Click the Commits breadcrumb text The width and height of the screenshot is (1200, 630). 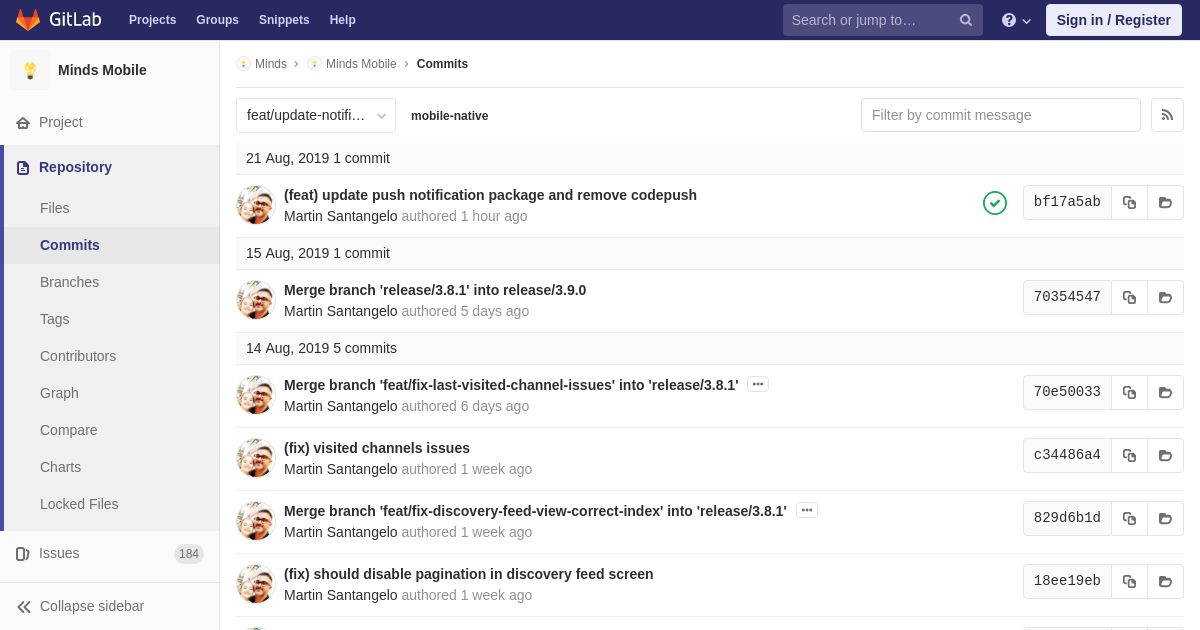(x=442, y=64)
